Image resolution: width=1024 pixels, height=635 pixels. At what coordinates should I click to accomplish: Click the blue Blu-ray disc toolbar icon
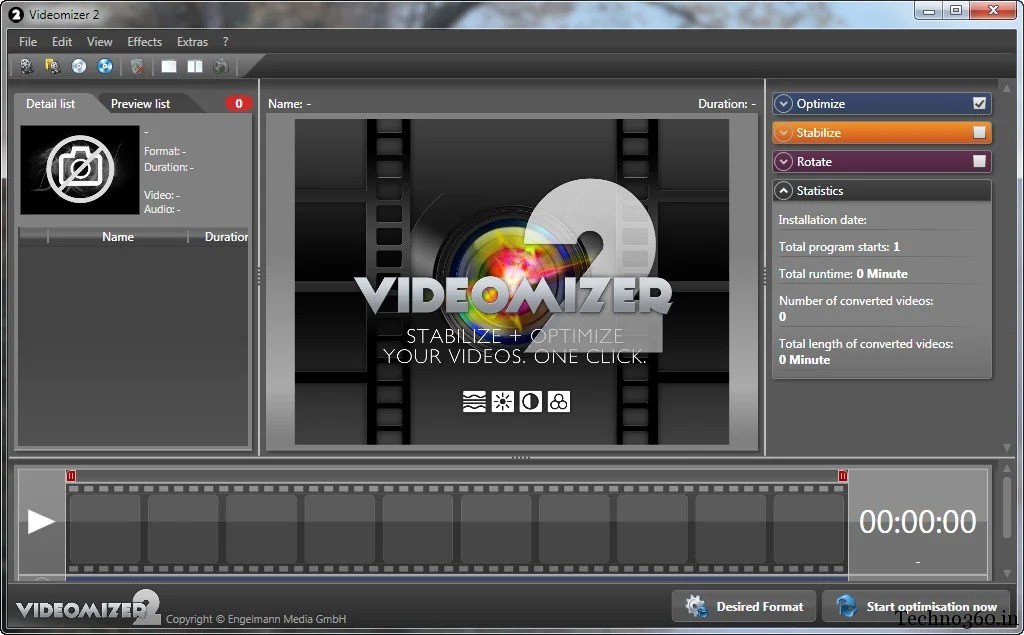click(104, 66)
